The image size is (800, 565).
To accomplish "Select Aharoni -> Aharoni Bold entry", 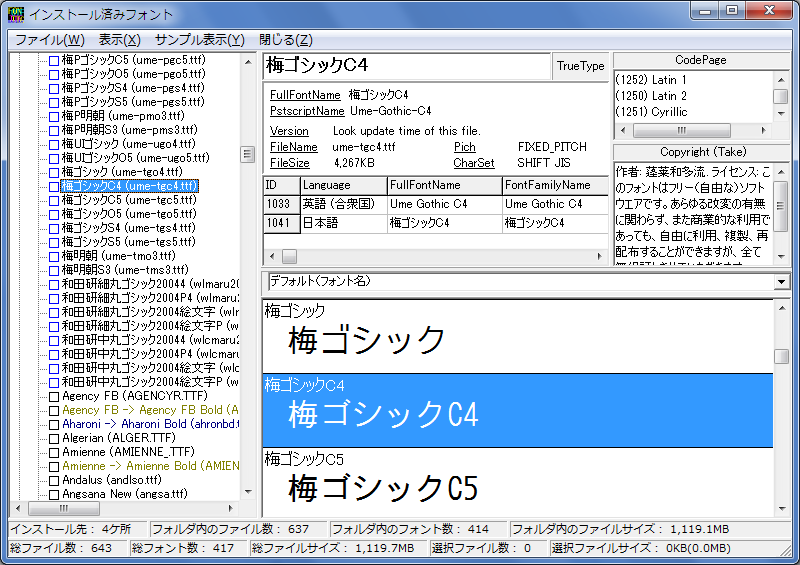I will (x=151, y=424).
